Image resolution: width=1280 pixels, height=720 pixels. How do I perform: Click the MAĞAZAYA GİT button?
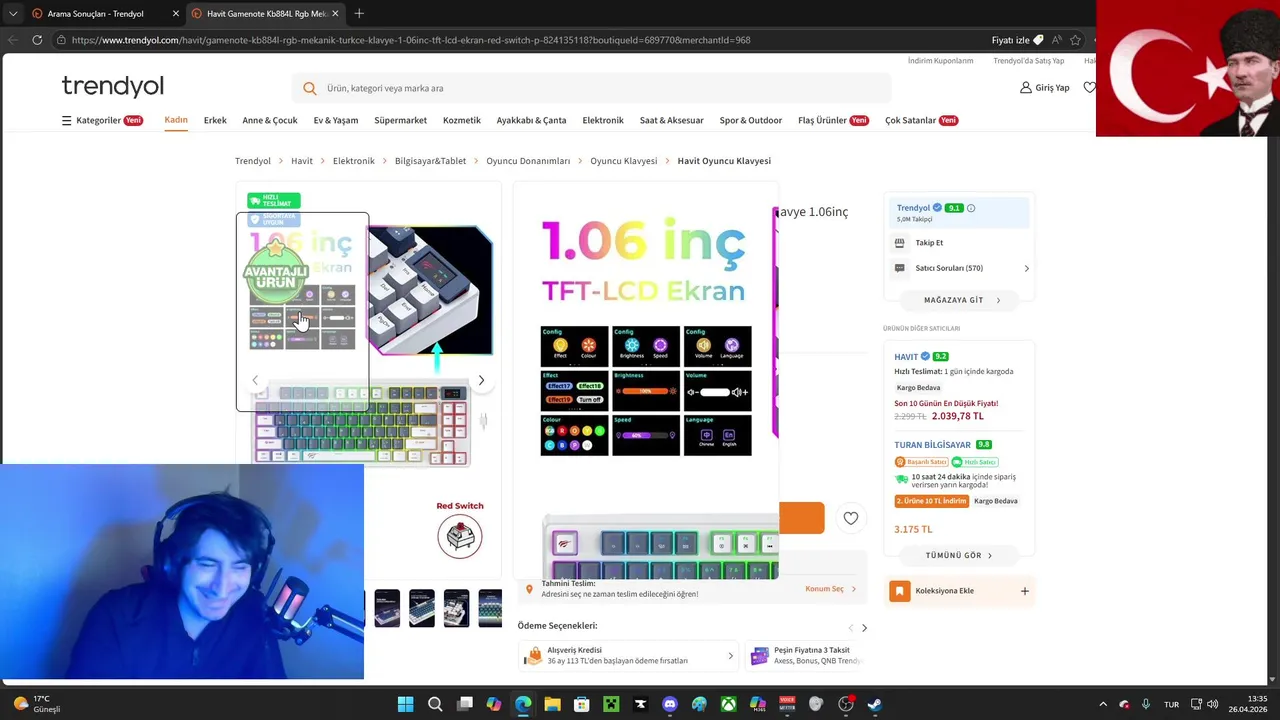click(959, 300)
